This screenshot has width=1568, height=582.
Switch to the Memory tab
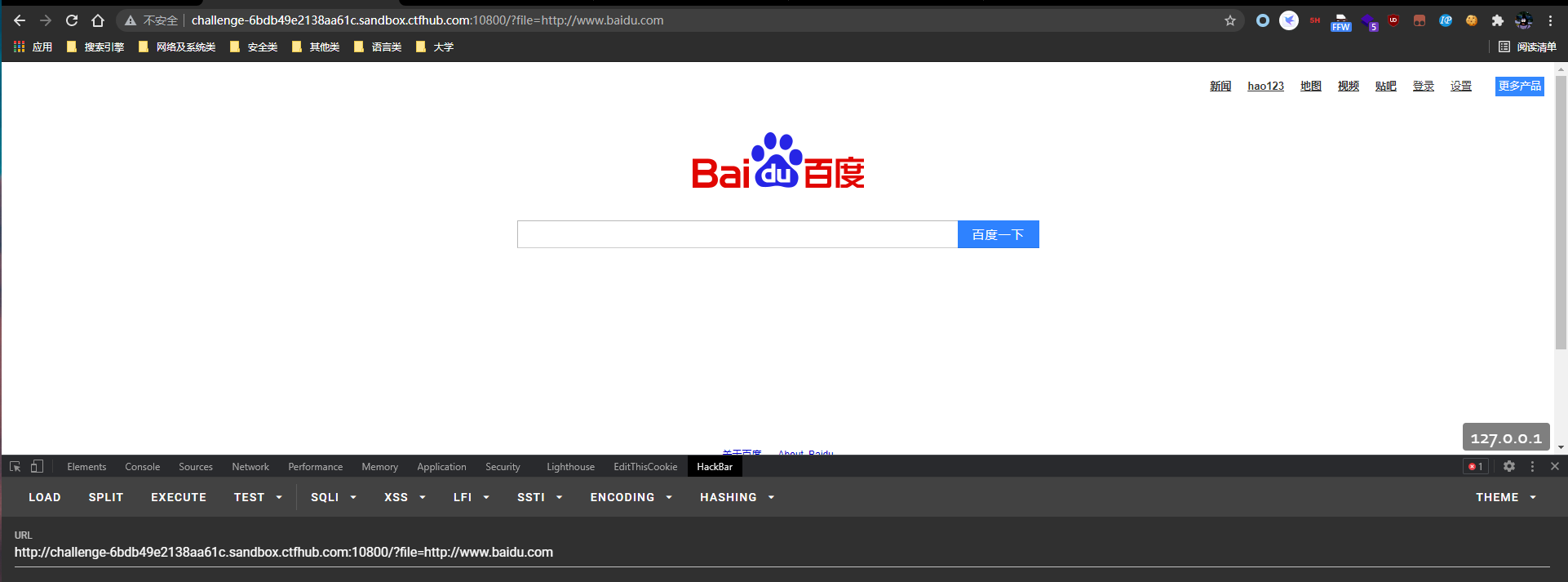pyautogui.click(x=380, y=467)
